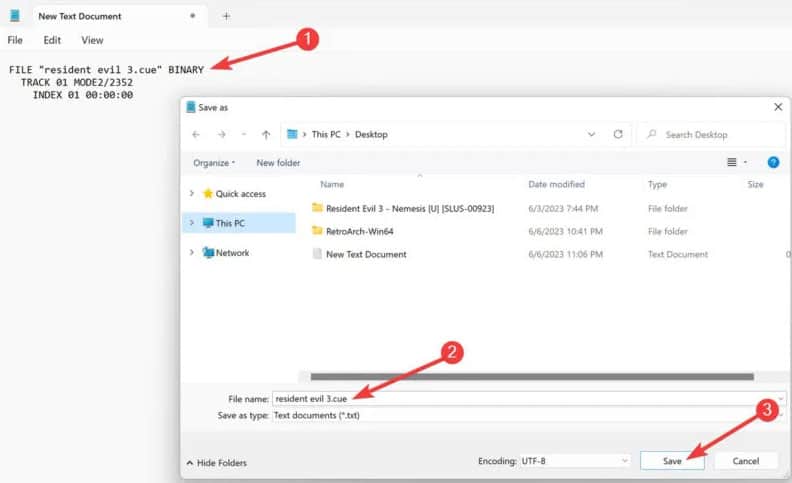Open the File menu in Notepad
792x483 pixels.
coord(15,40)
